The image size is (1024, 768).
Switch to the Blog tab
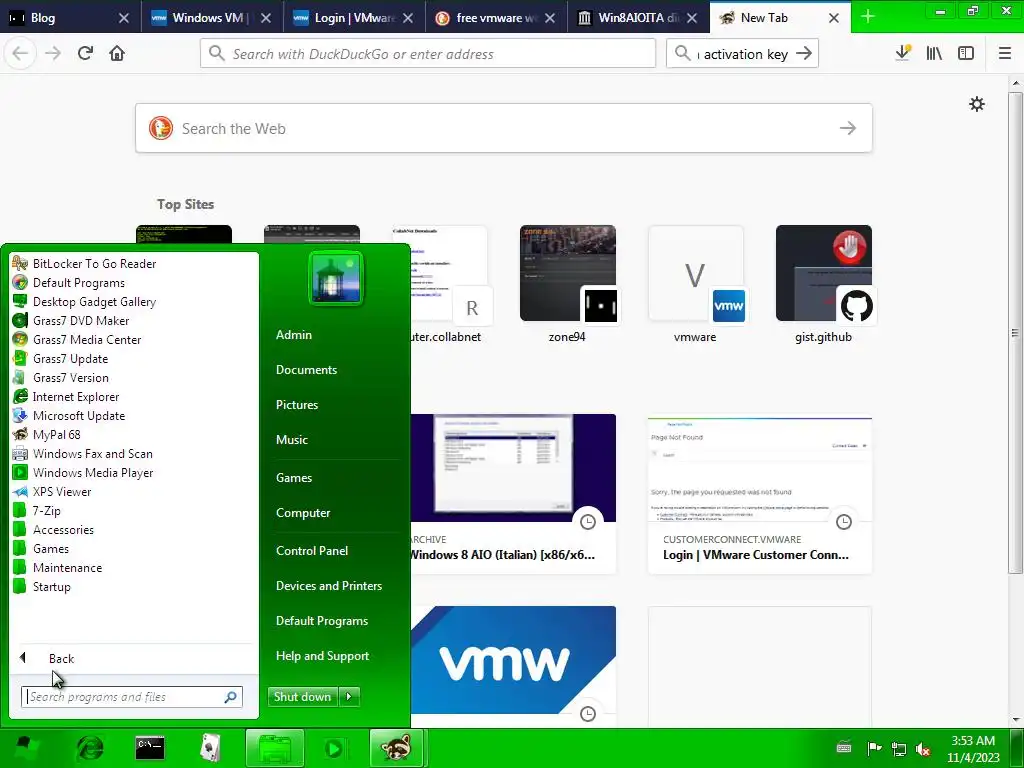click(x=63, y=18)
